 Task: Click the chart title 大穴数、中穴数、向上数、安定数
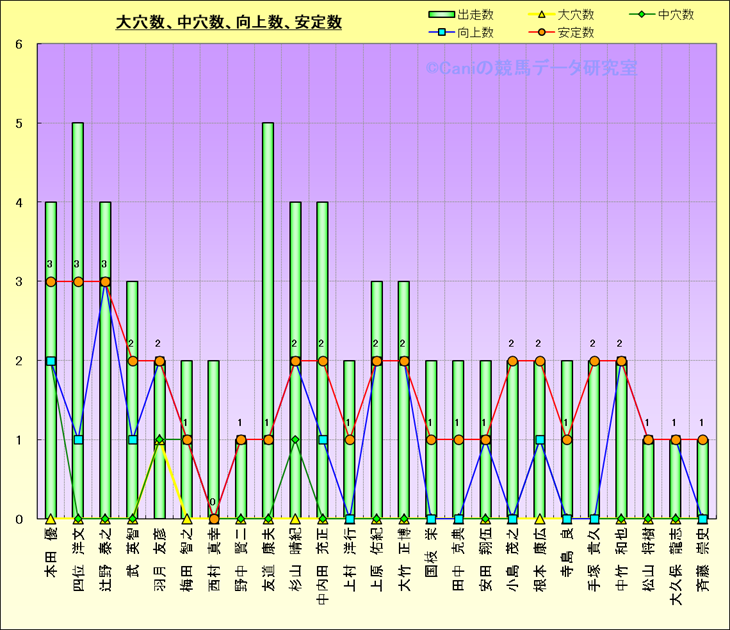point(229,21)
